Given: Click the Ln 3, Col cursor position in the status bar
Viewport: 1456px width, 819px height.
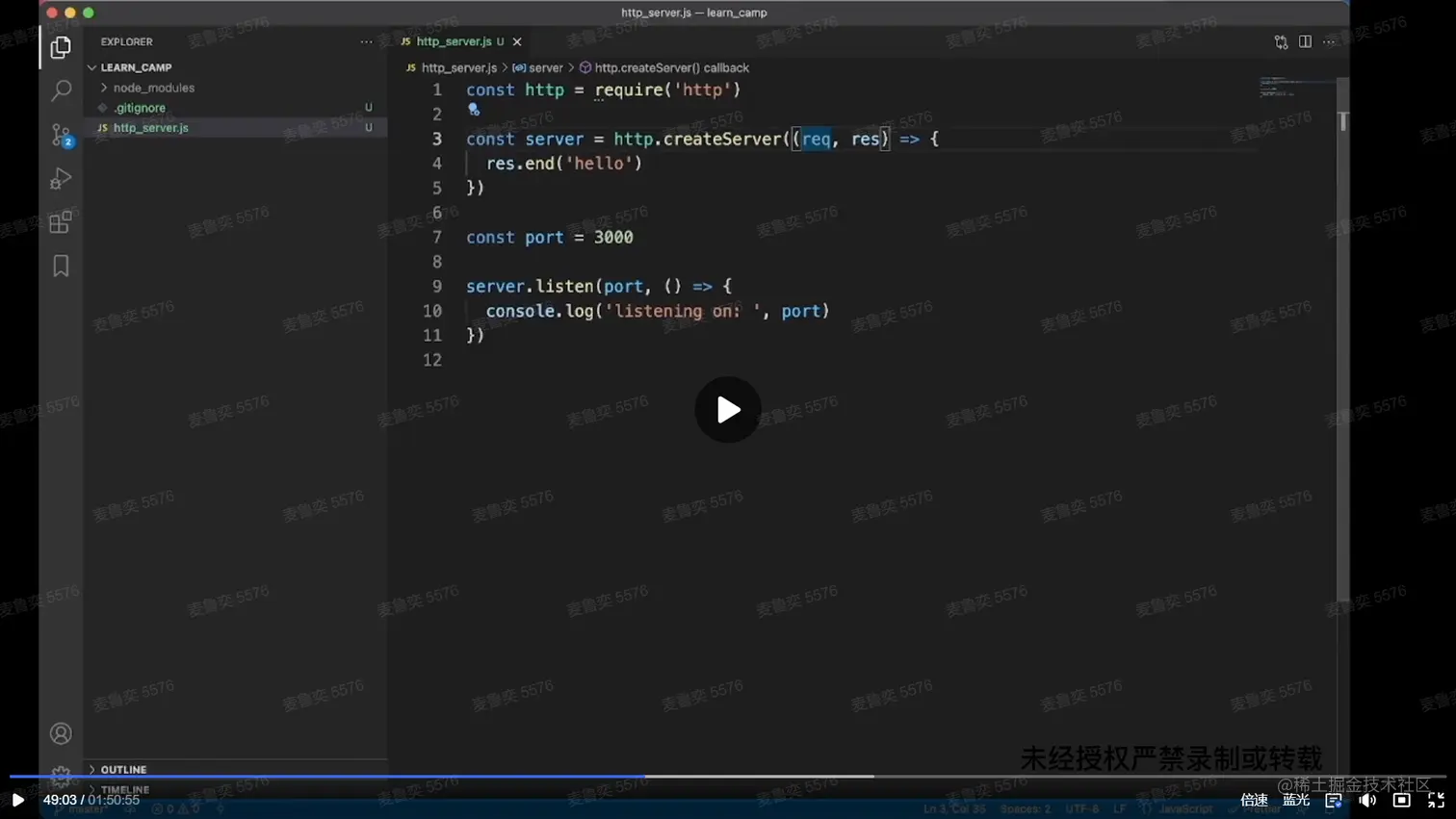Looking at the screenshot, I should pyautogui.click(x=954, y=809).
